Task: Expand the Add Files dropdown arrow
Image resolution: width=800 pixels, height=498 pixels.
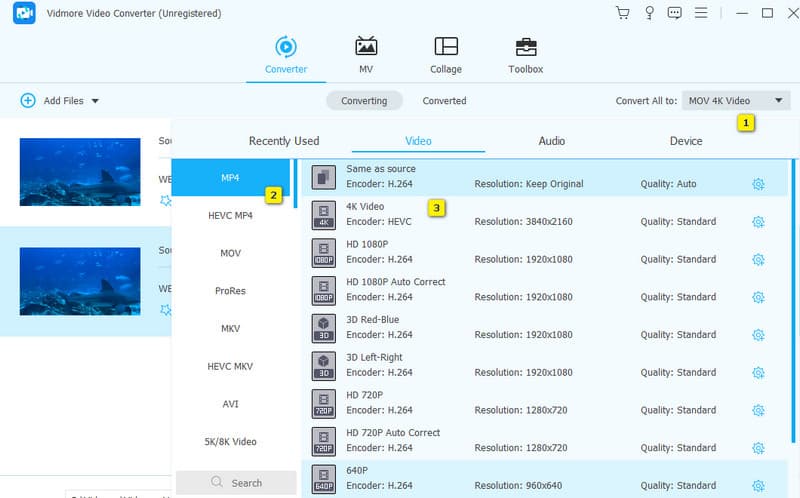Action: pyautogui.click(x=95, y=101)
